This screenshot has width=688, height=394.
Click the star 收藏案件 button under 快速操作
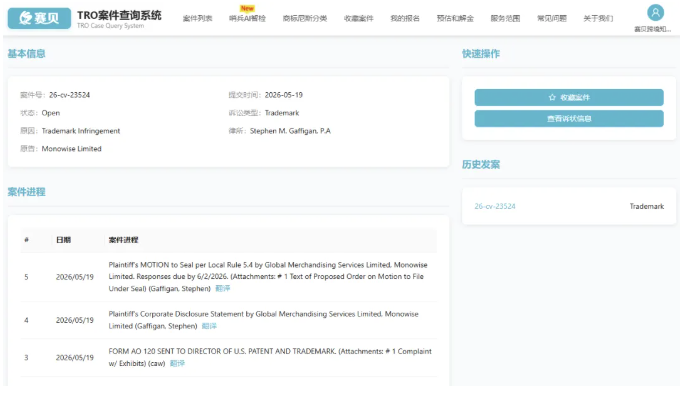(569, 97)
